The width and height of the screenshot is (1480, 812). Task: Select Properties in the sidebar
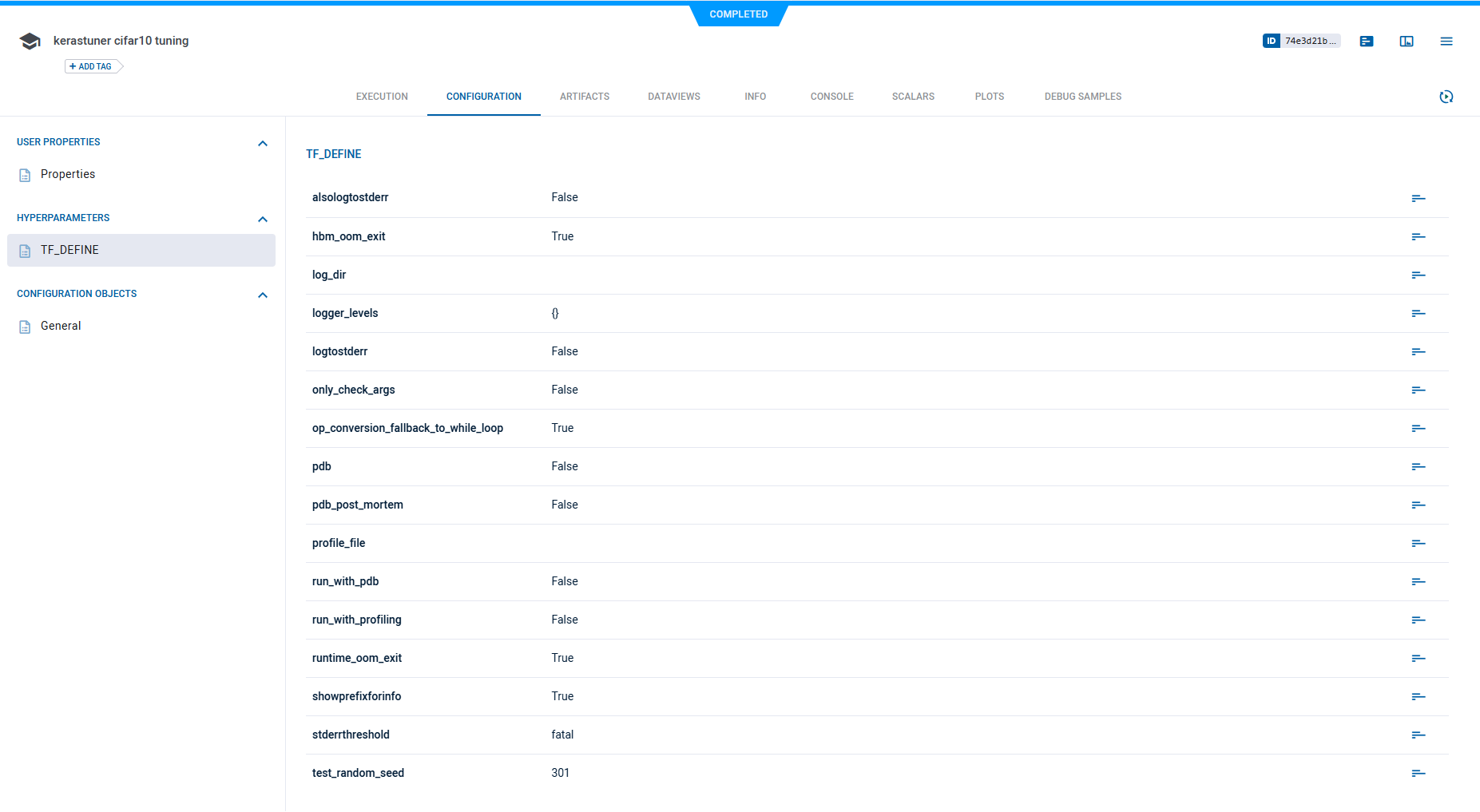(68, 174)
